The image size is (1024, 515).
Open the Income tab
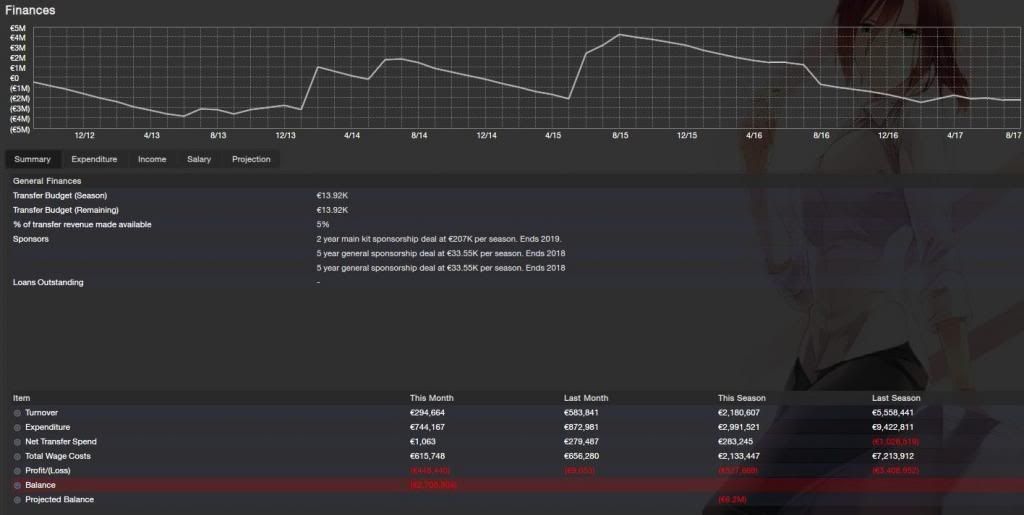click(x=152, y=159)
